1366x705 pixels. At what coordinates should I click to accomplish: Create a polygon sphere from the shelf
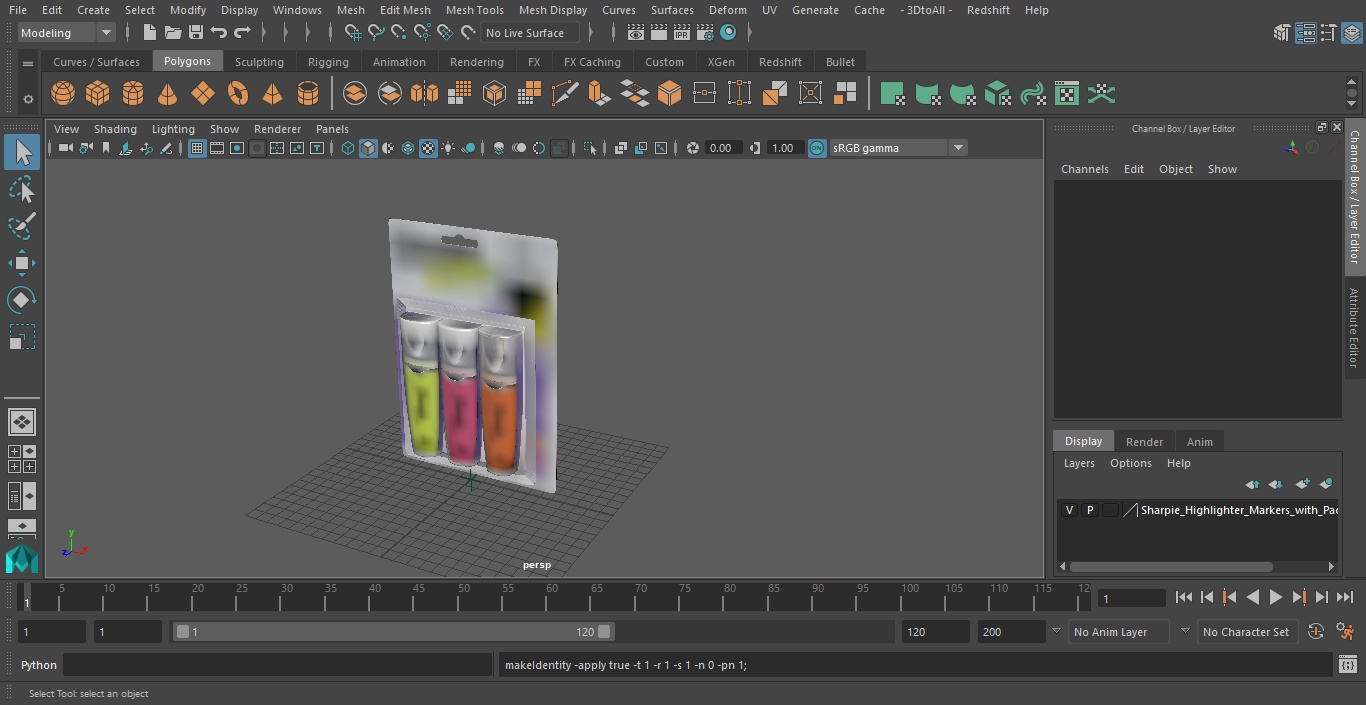63,94
